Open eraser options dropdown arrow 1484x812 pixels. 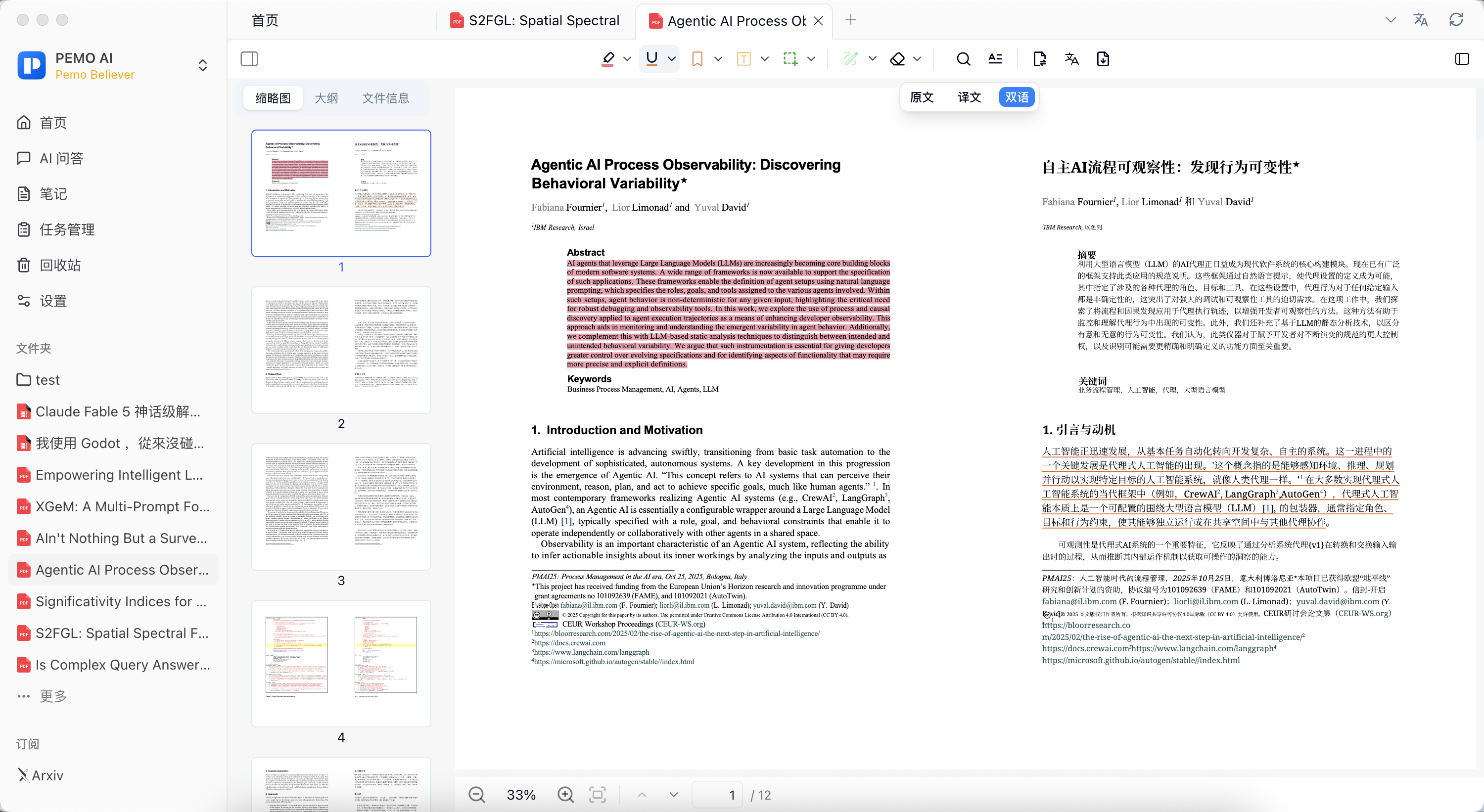click(917, 59)
